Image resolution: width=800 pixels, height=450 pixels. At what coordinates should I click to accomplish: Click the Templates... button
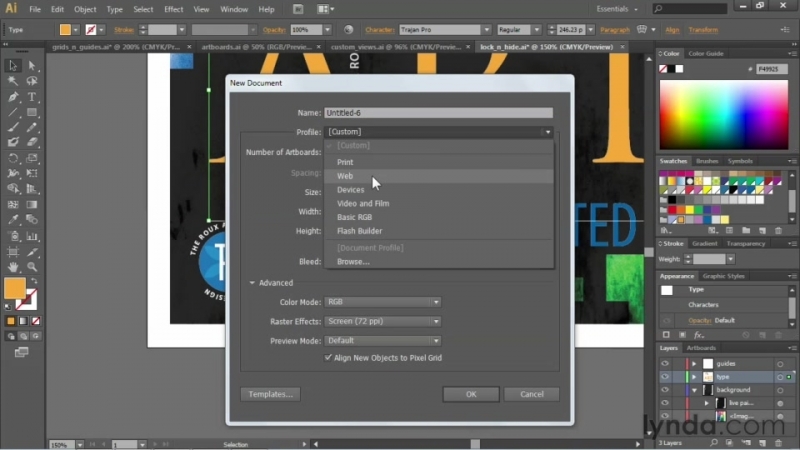270,394
